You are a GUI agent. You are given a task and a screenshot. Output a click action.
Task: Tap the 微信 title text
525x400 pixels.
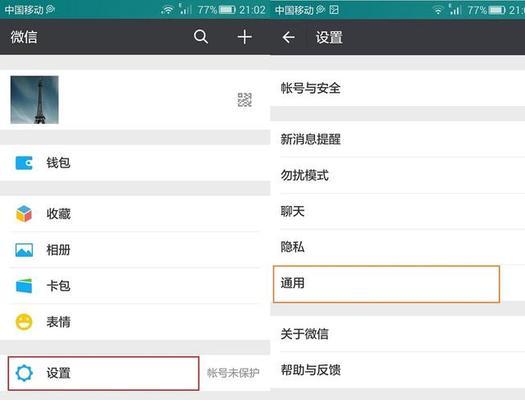[24, 37]
